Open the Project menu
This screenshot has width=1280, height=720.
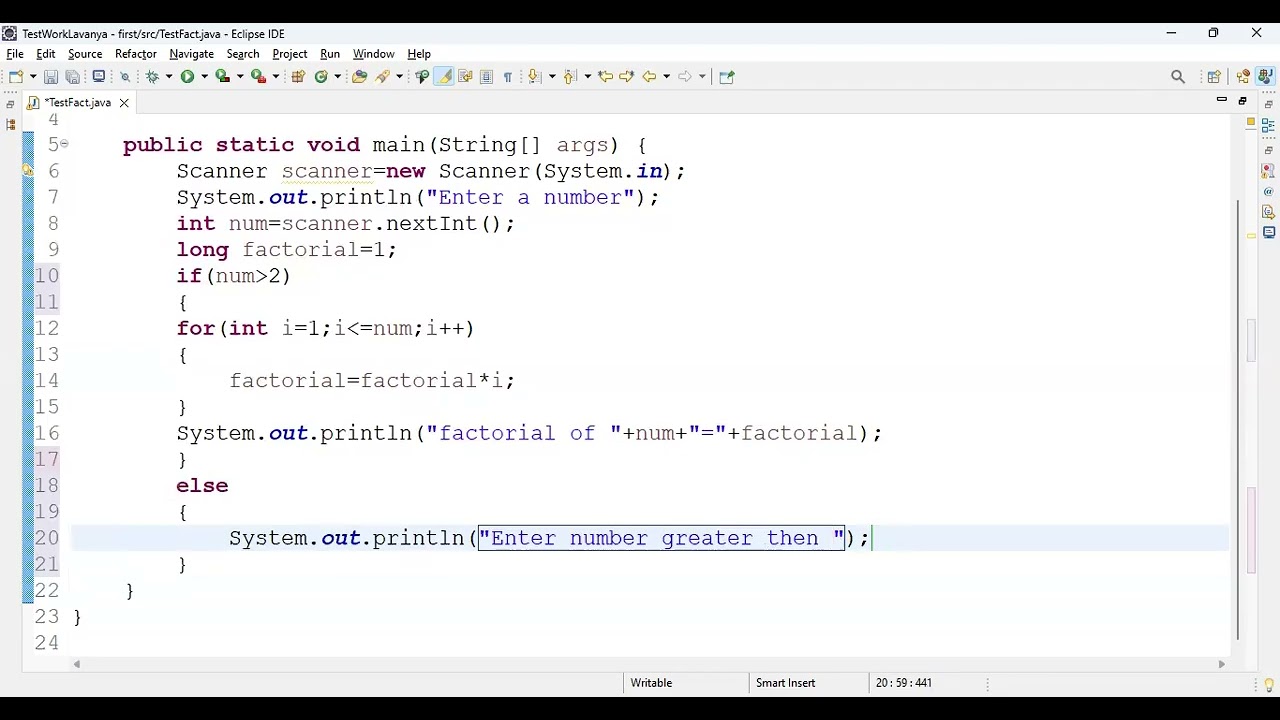[x=290, y=54]
